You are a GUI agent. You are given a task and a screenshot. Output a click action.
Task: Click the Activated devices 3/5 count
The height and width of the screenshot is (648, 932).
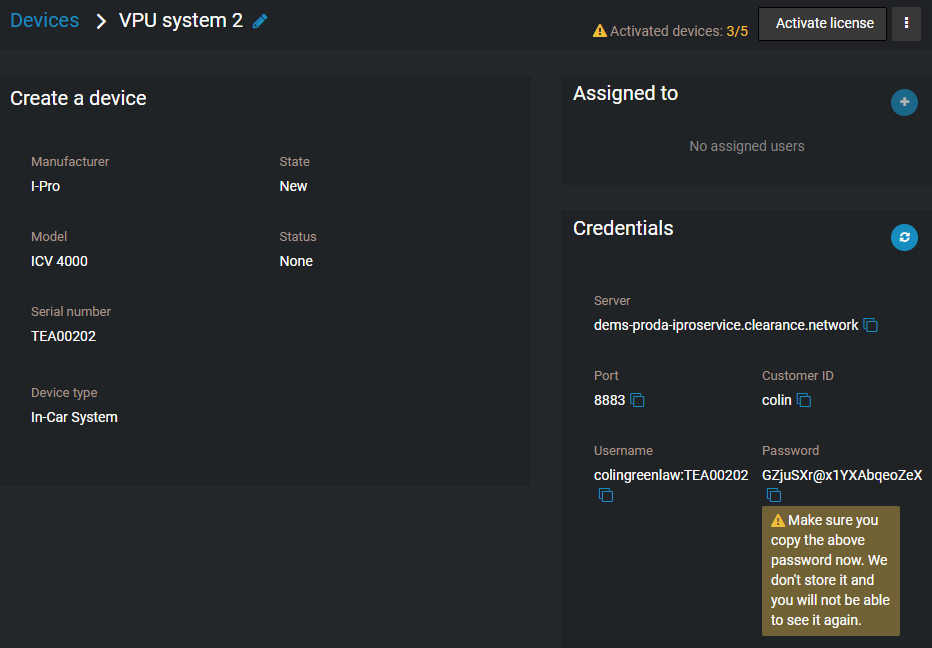coord(737,32)
